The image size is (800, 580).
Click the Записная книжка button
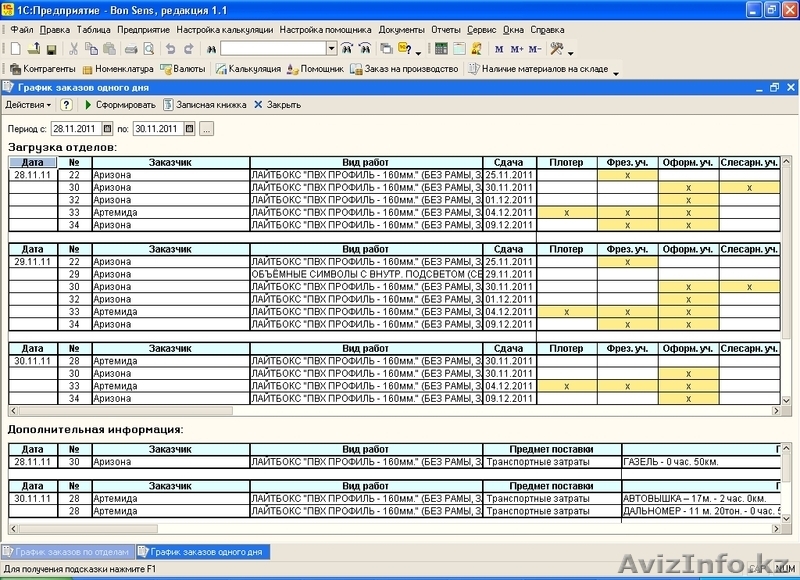pos(204,104)
